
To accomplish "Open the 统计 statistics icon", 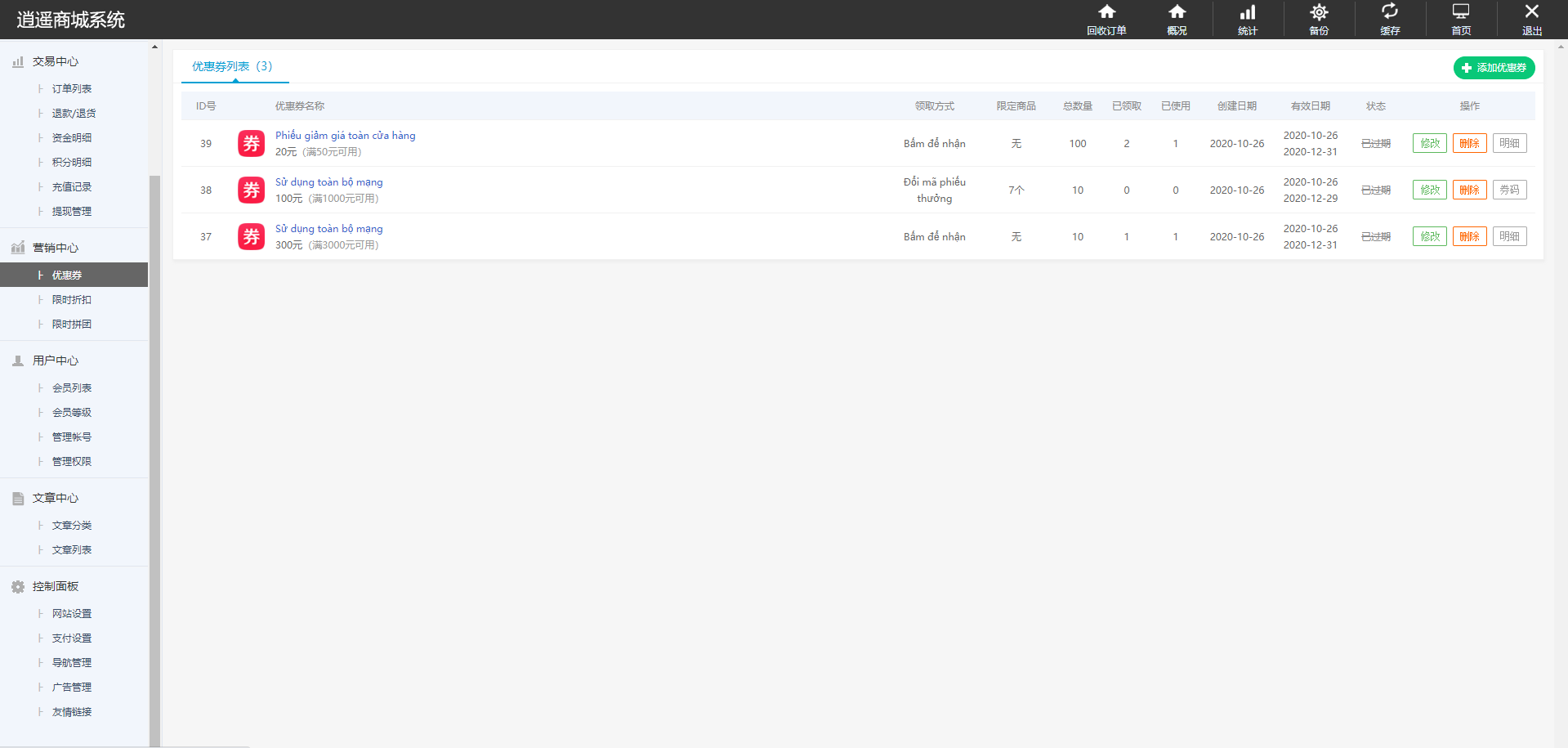I will point(1248,20).
